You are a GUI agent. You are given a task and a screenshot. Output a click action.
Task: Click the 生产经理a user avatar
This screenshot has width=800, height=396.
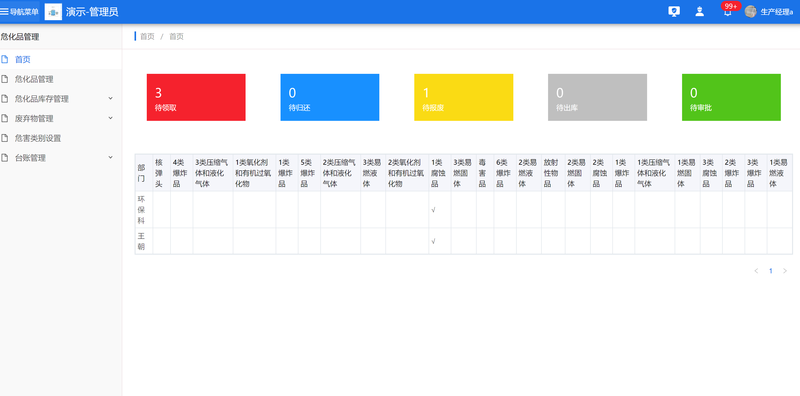750,12
